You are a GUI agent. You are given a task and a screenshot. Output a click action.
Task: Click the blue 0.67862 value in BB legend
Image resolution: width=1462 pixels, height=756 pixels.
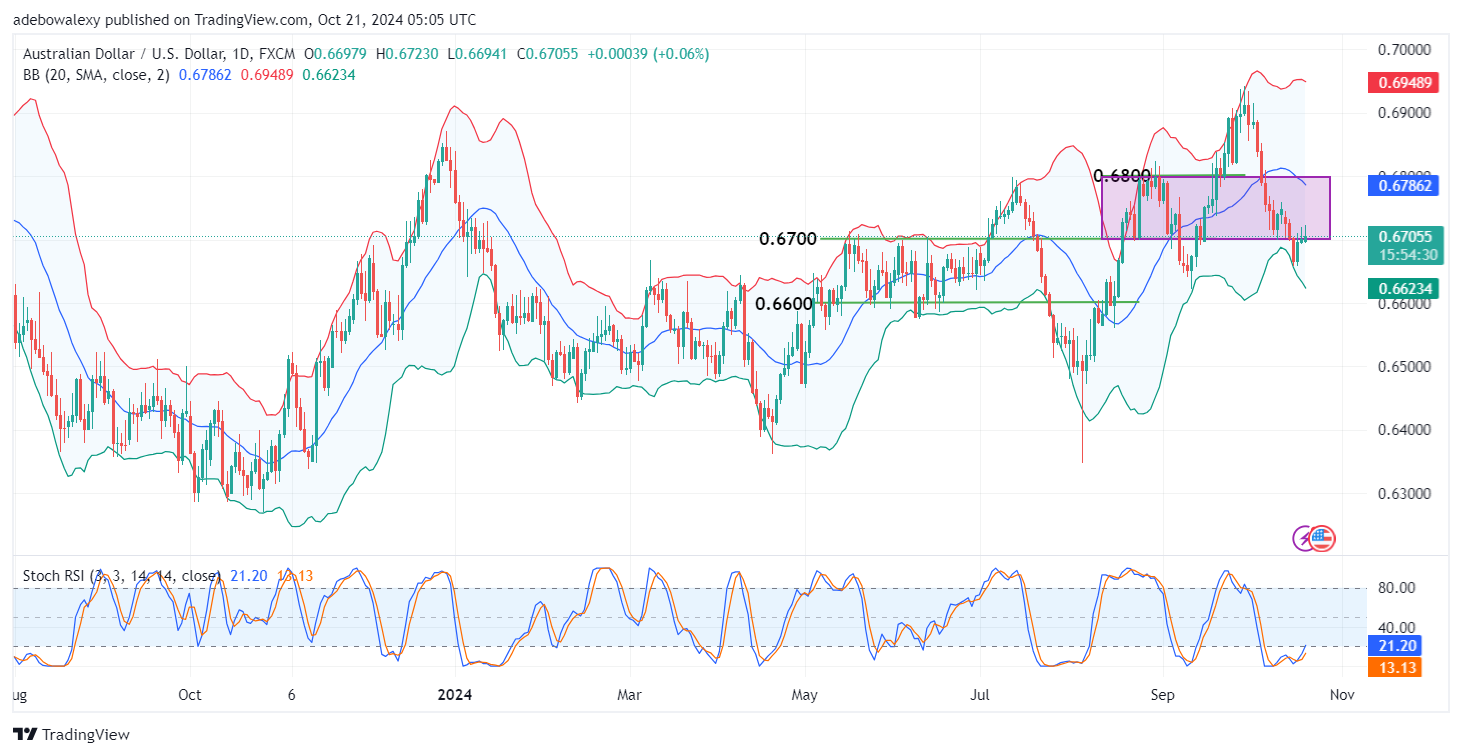coord(205,75)
